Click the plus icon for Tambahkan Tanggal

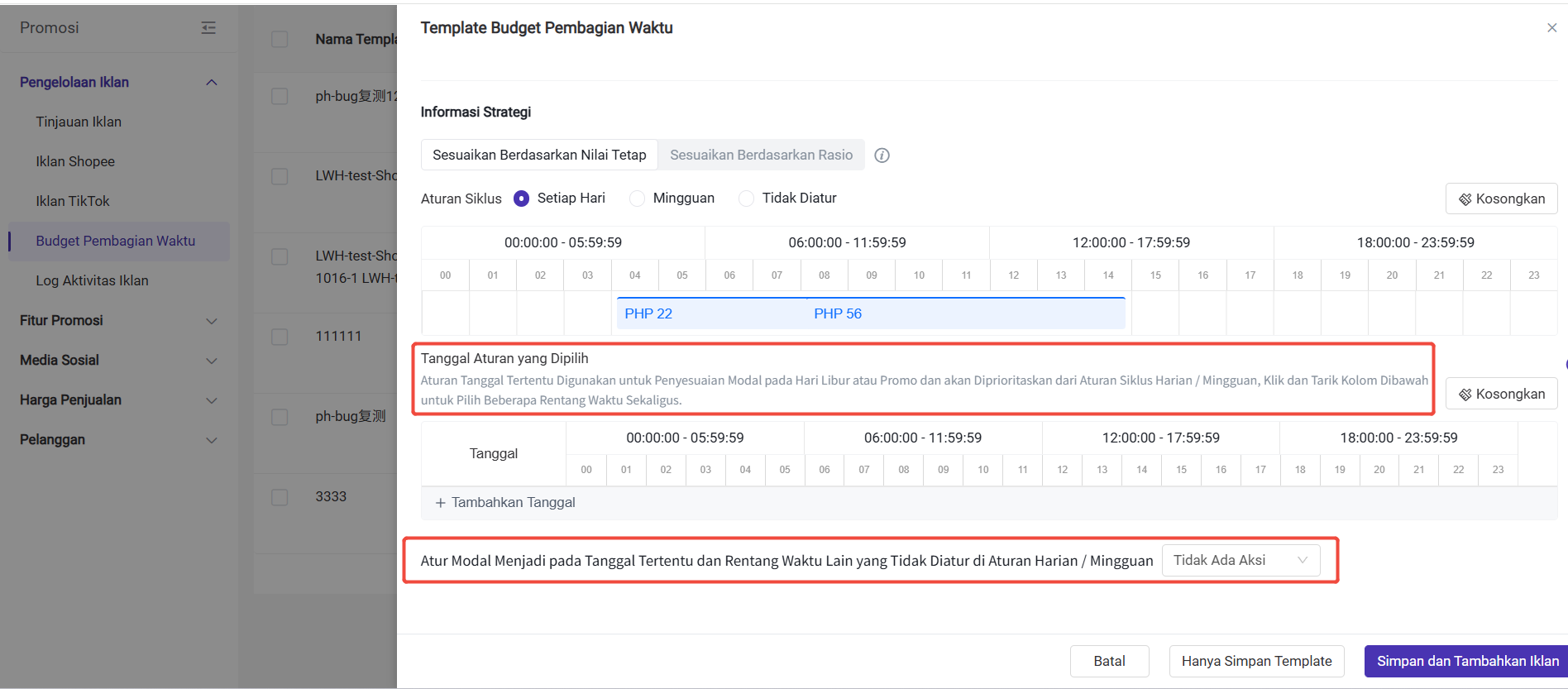441,503
